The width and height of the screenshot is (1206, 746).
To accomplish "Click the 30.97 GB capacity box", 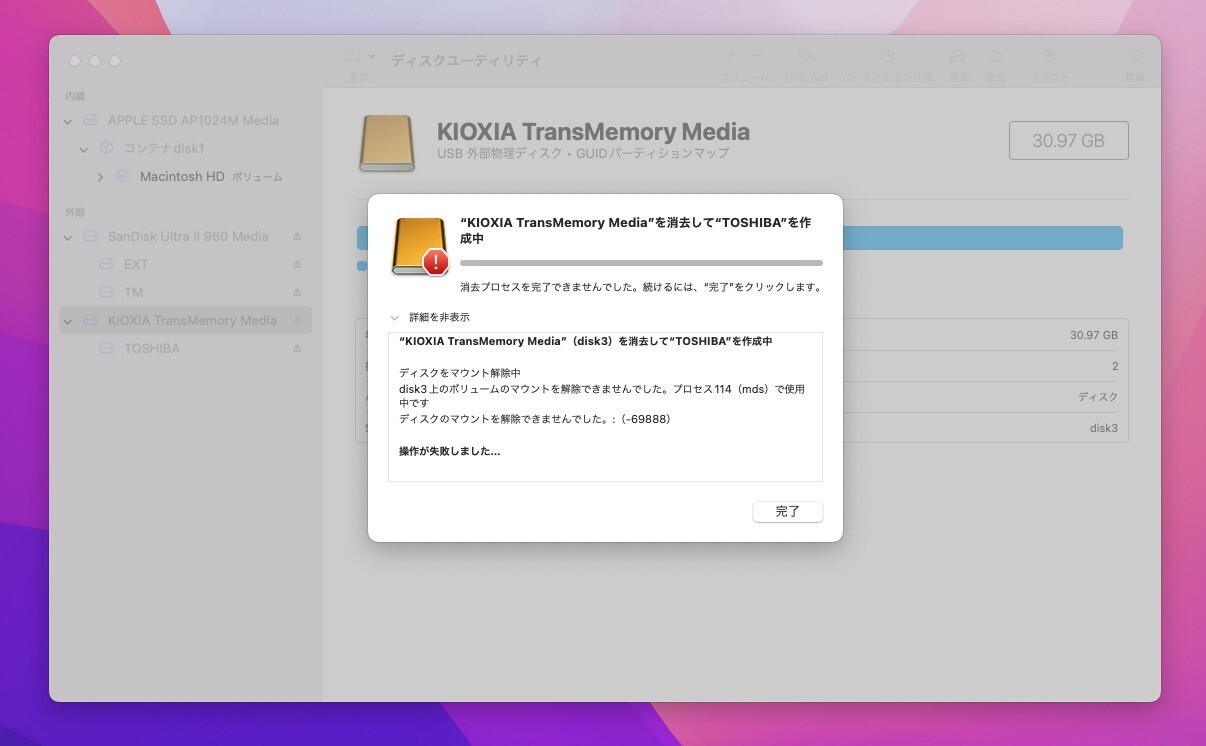I will [1068, 141].
